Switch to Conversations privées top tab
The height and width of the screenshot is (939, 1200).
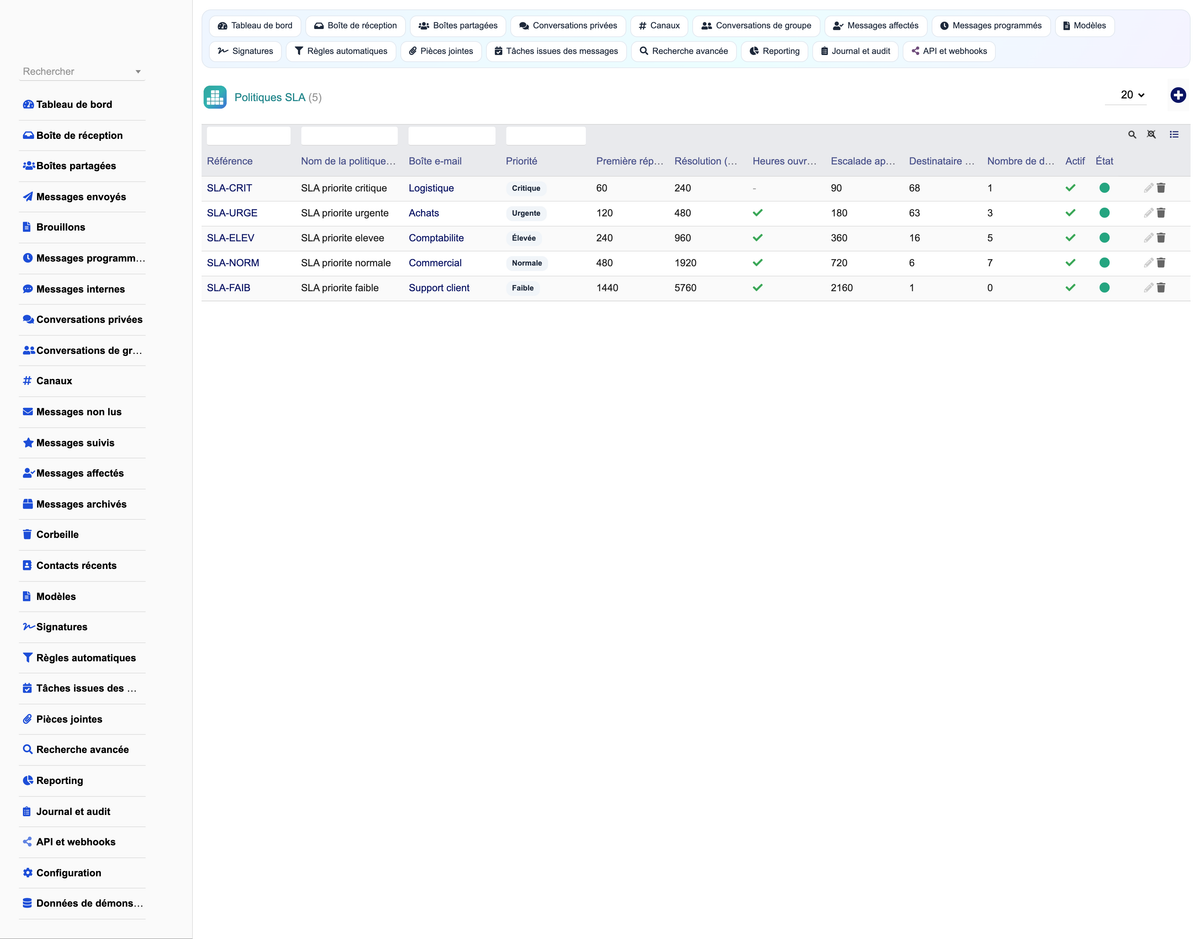point(568,26)
